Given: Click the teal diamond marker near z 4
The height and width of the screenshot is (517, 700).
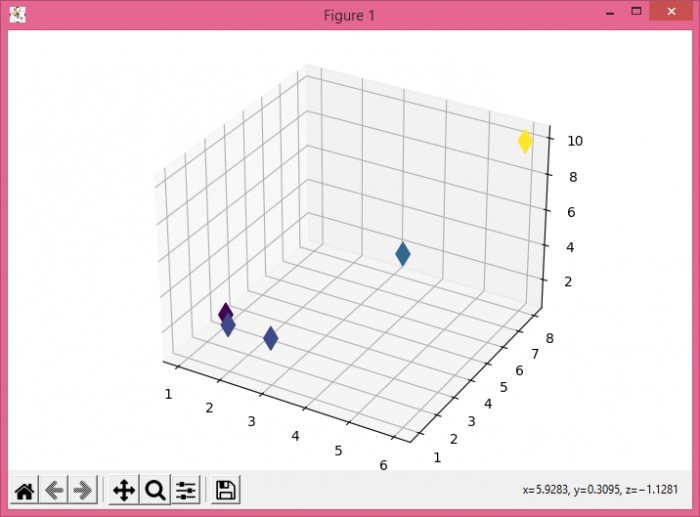Looking at the screenshot, I should pos(403,254).
